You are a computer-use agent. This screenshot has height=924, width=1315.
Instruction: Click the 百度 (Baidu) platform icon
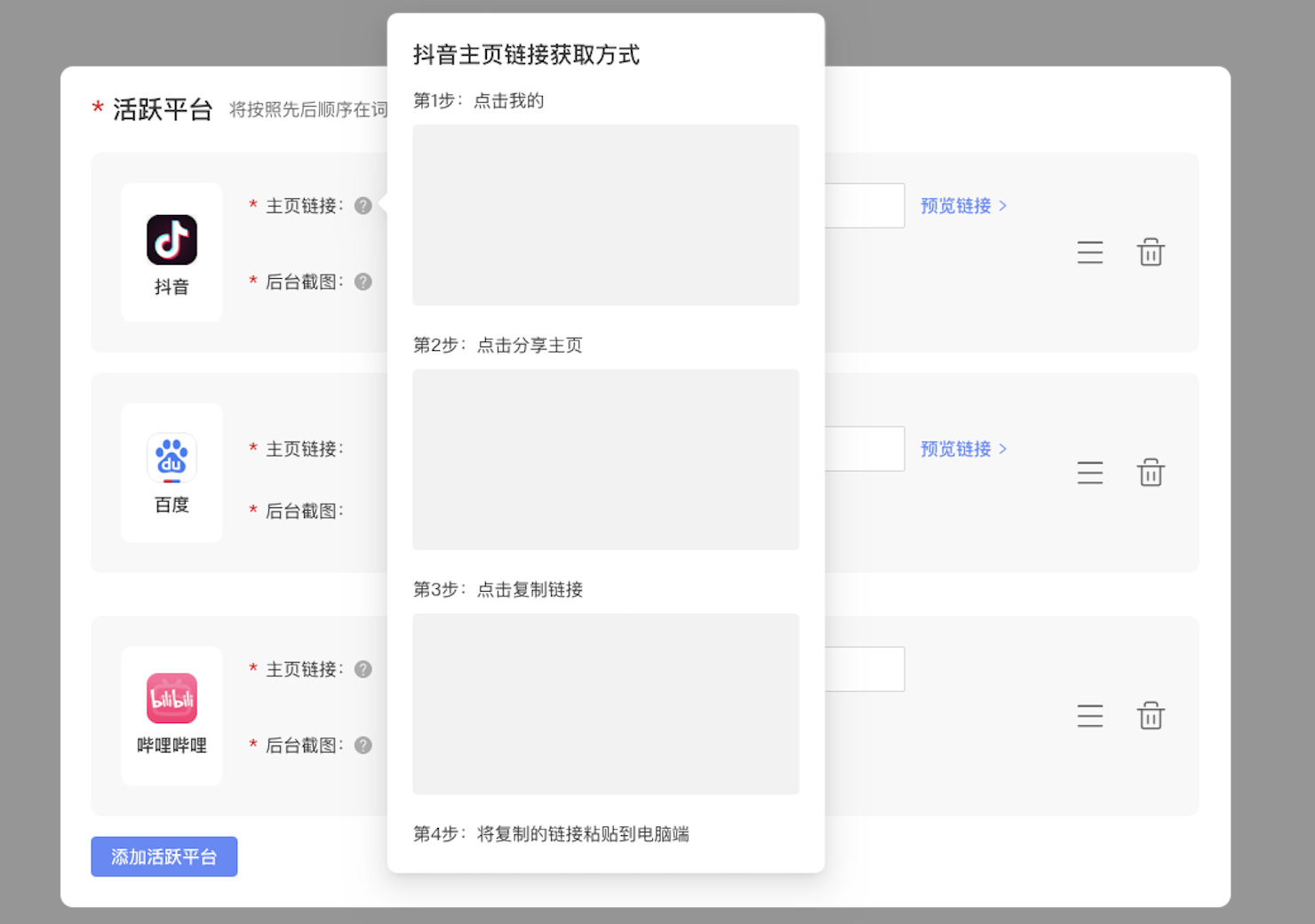(171, 458)
